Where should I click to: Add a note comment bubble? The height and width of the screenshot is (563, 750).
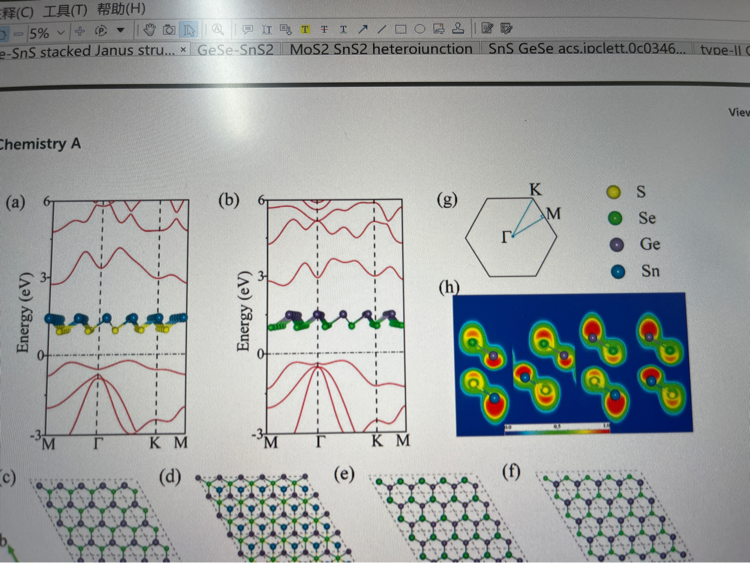(x=247, y=30)
